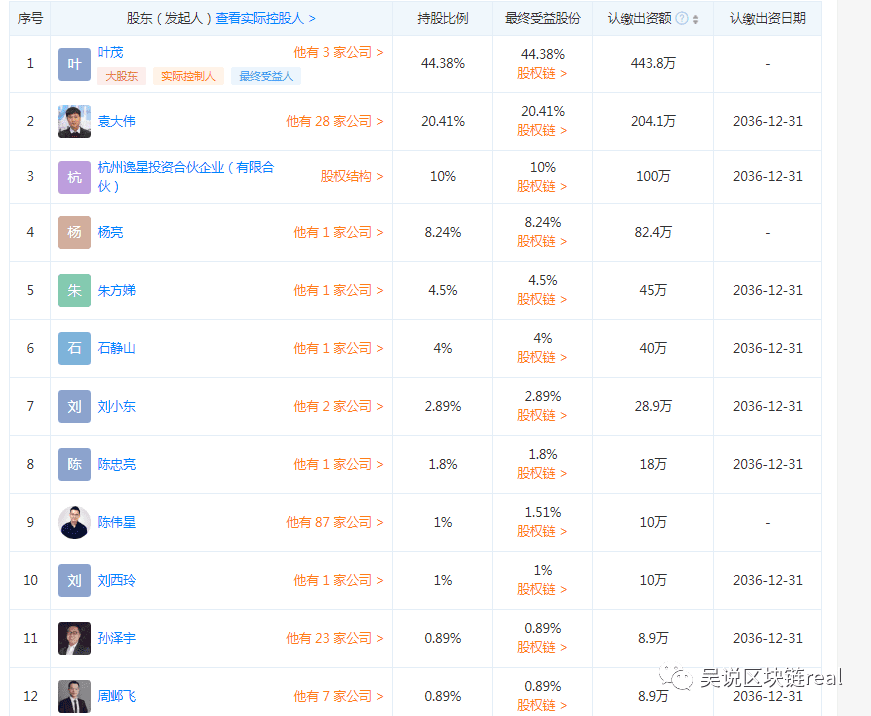This screenshot has width=871, height=716.
Task: Click the 最终受益人 tag on 叶茂
Action: [x=266, y=76]
